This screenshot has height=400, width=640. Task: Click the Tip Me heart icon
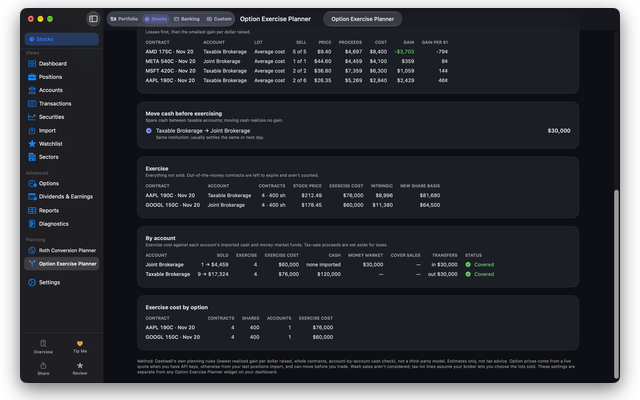pyautogui.click(x=80, y=344)
